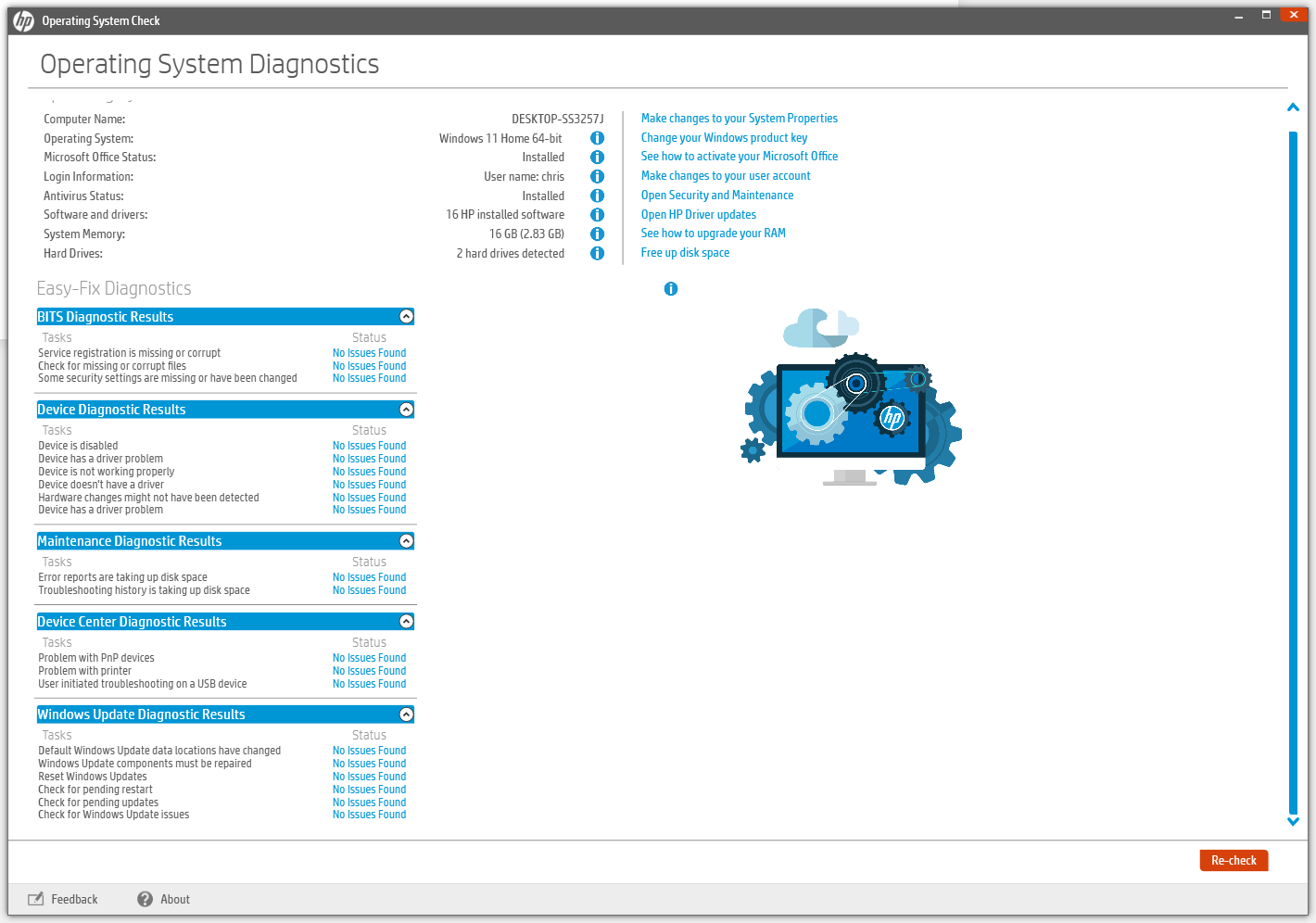Collapse Windows Update Diagnostic Results section

406,714
